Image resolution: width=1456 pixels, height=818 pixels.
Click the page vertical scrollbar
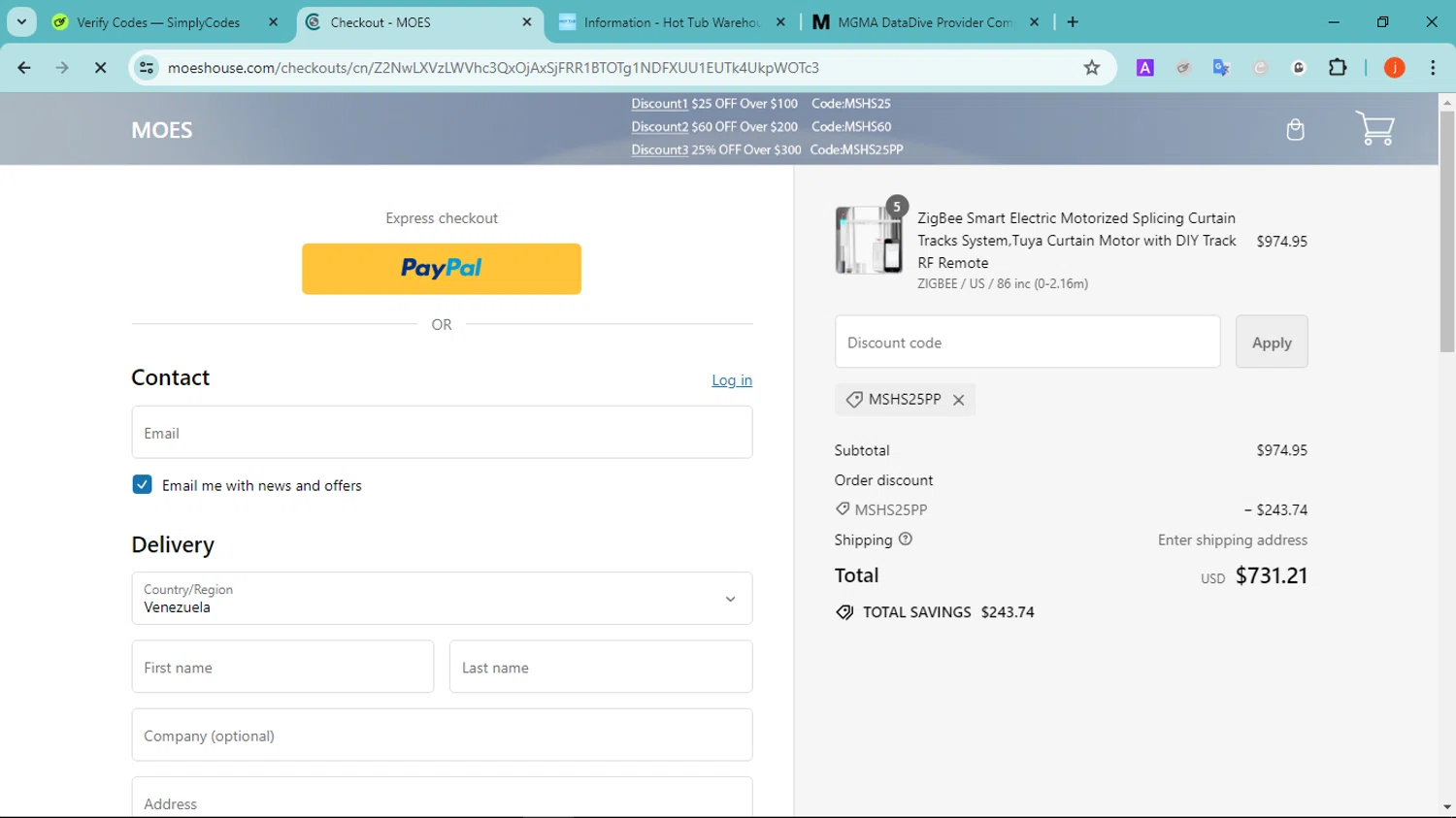(1447, 233)
